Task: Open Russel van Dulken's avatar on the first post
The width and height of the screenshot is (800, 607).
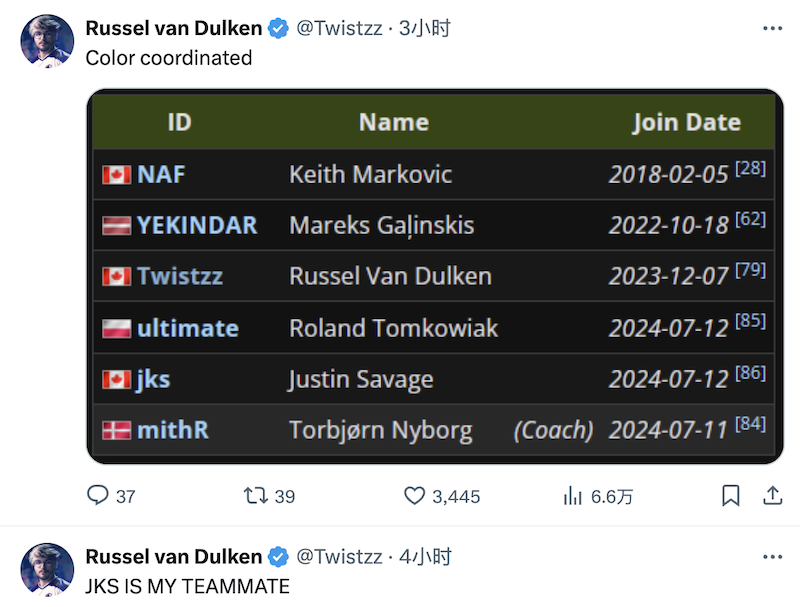Action: [47, 42]
